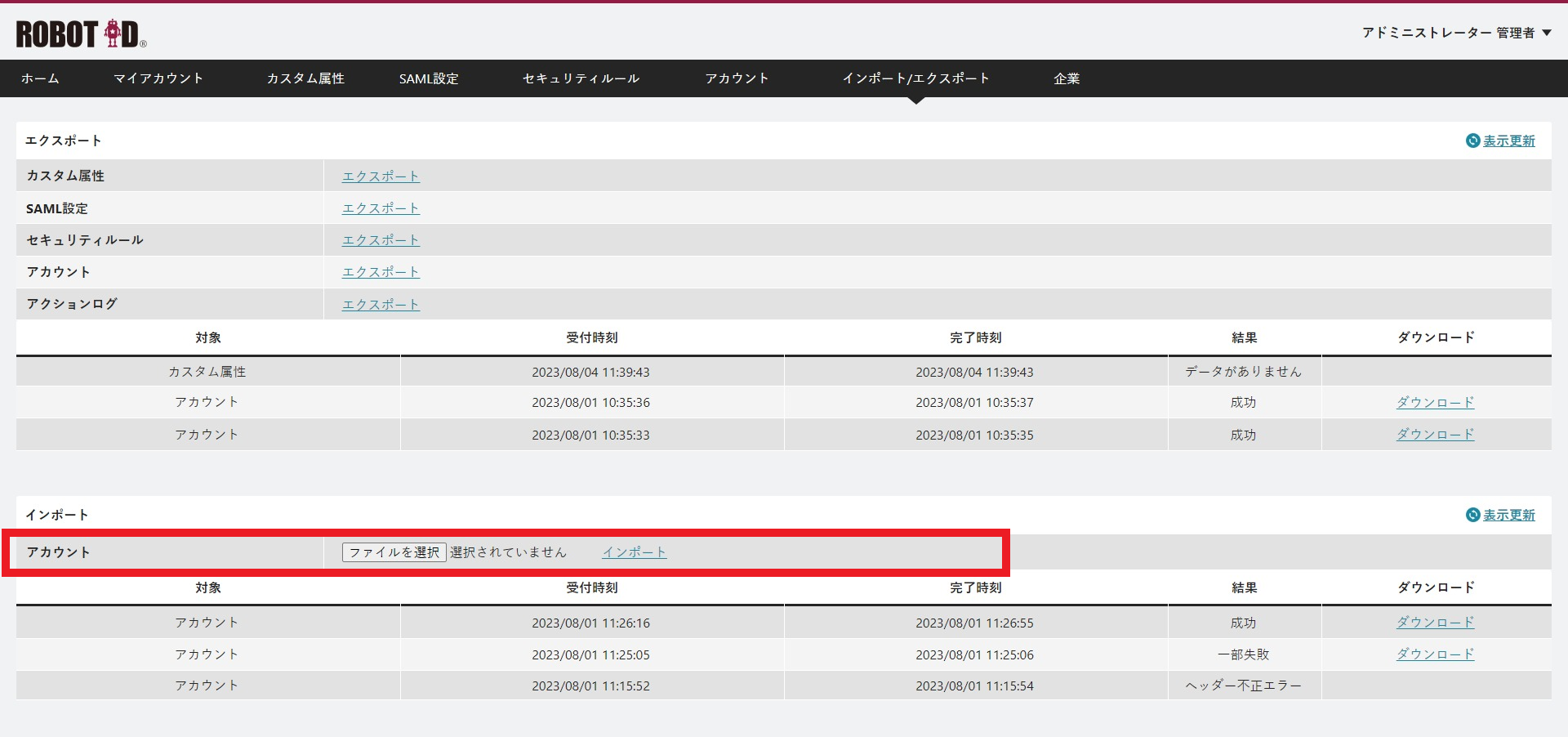
Task: Export the アクションログ data
Action: (381, 305)
